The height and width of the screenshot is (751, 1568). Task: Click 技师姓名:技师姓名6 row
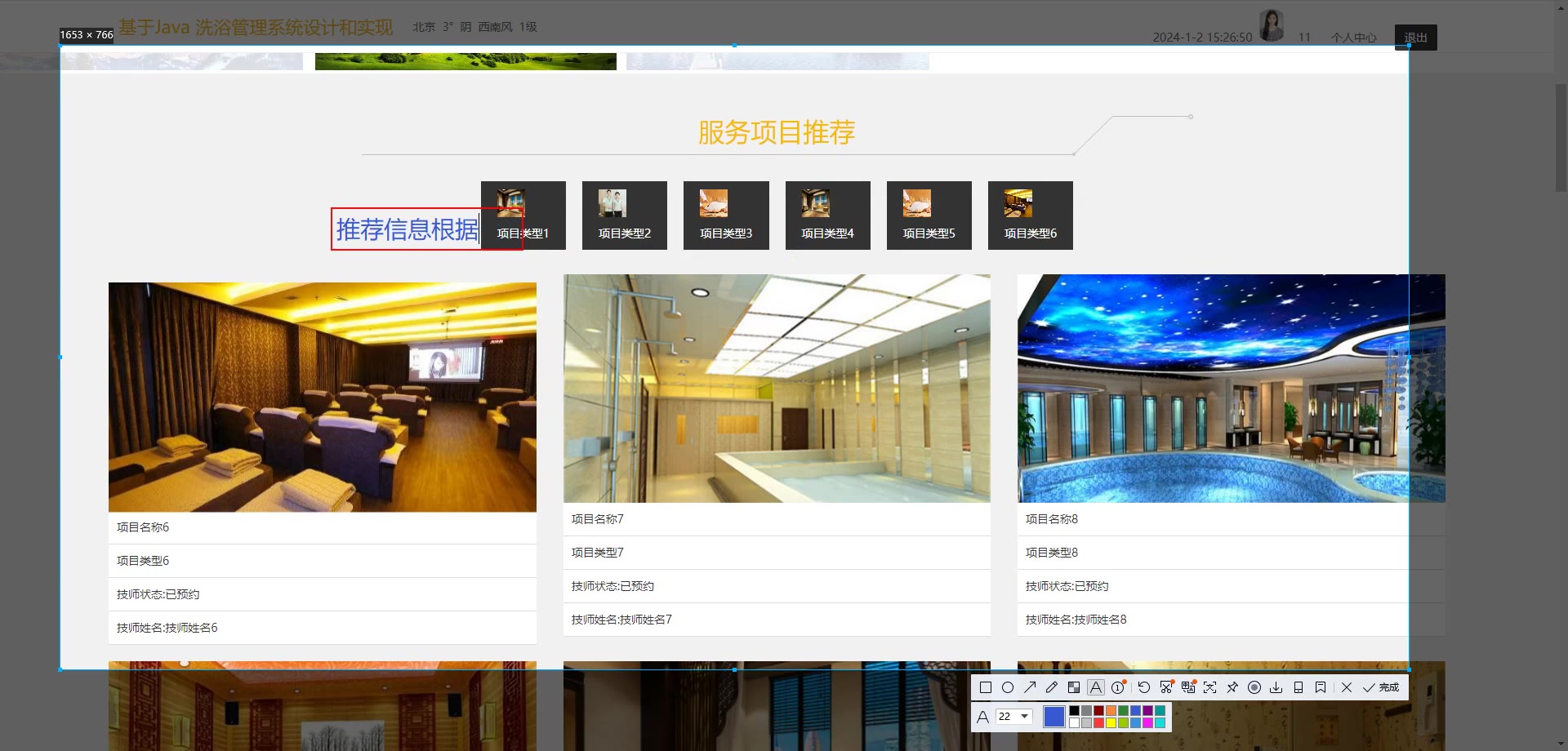(x=323, y=628)
